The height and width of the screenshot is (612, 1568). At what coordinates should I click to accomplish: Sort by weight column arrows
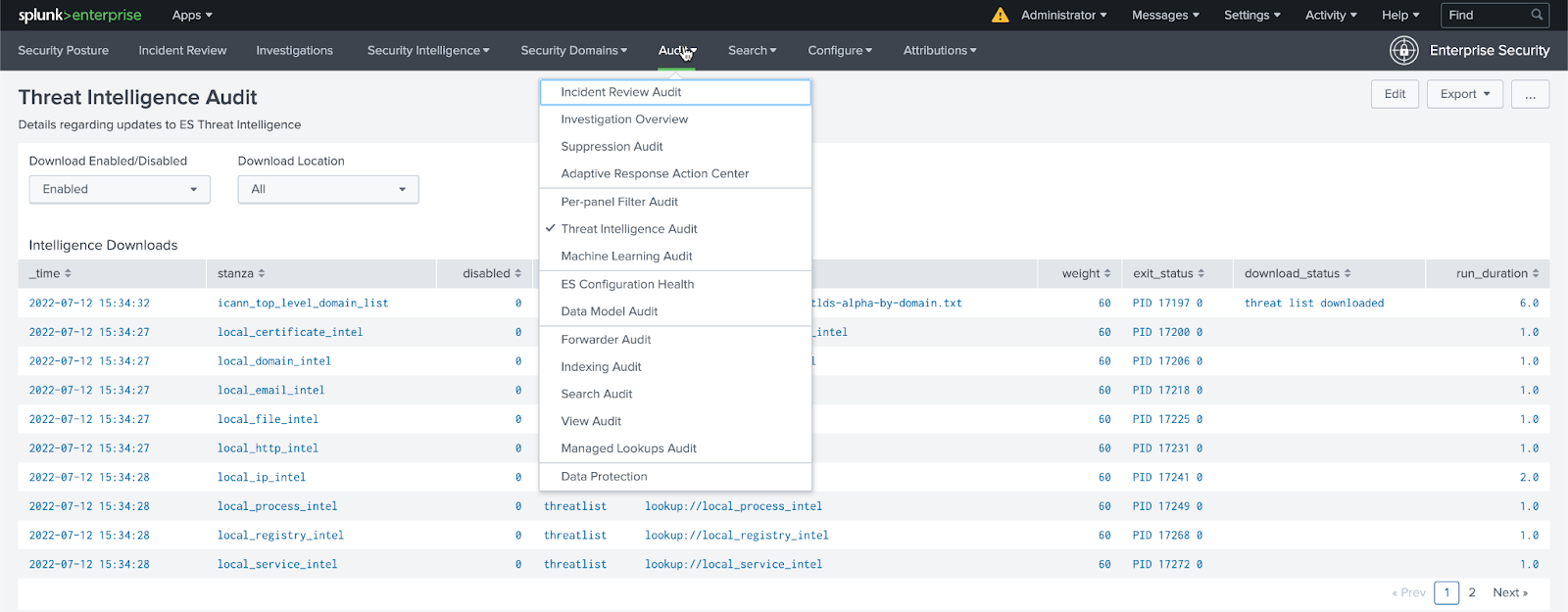point(1107,274)
